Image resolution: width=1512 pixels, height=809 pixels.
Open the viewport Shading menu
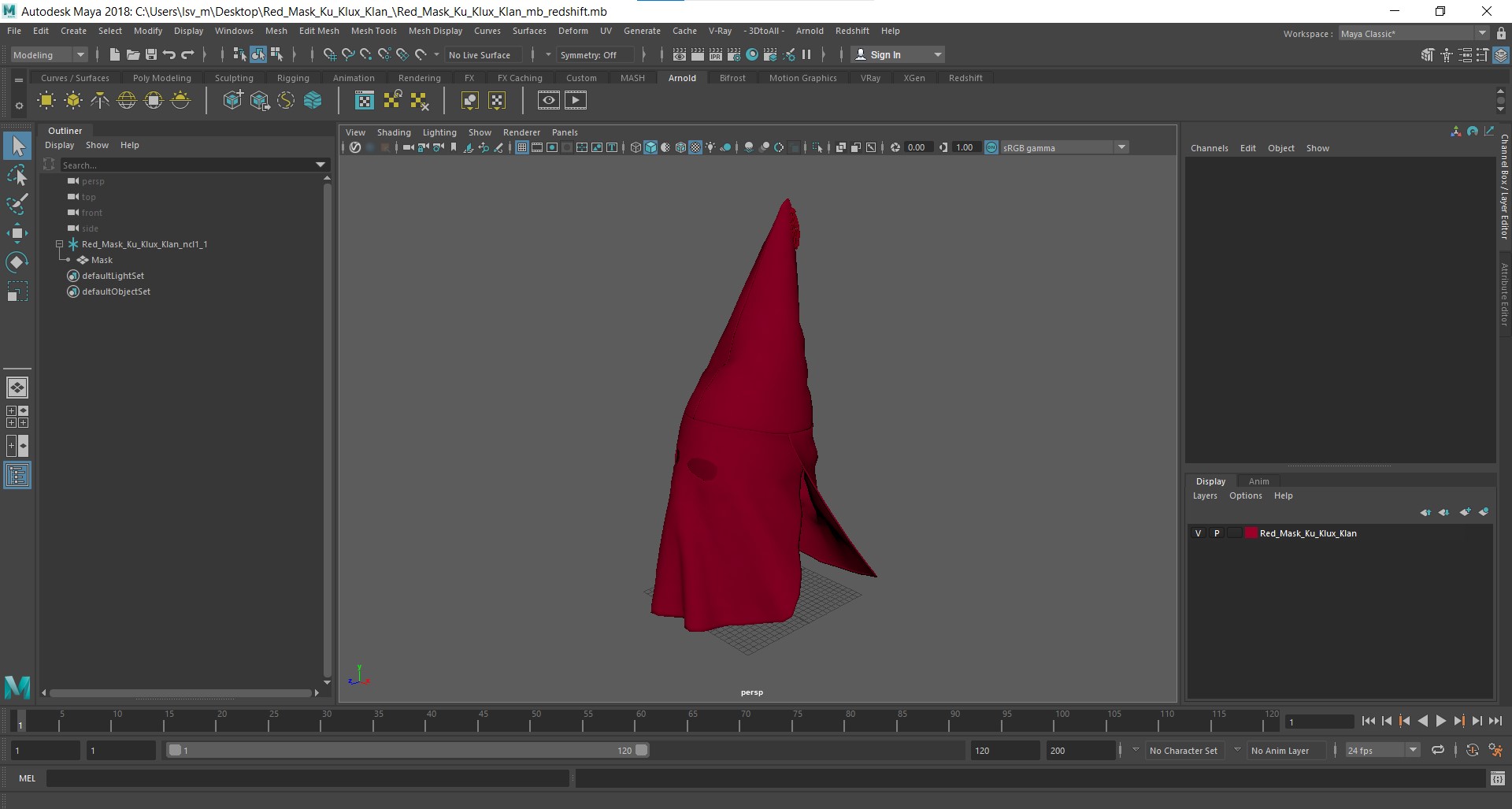pos(394,132)
